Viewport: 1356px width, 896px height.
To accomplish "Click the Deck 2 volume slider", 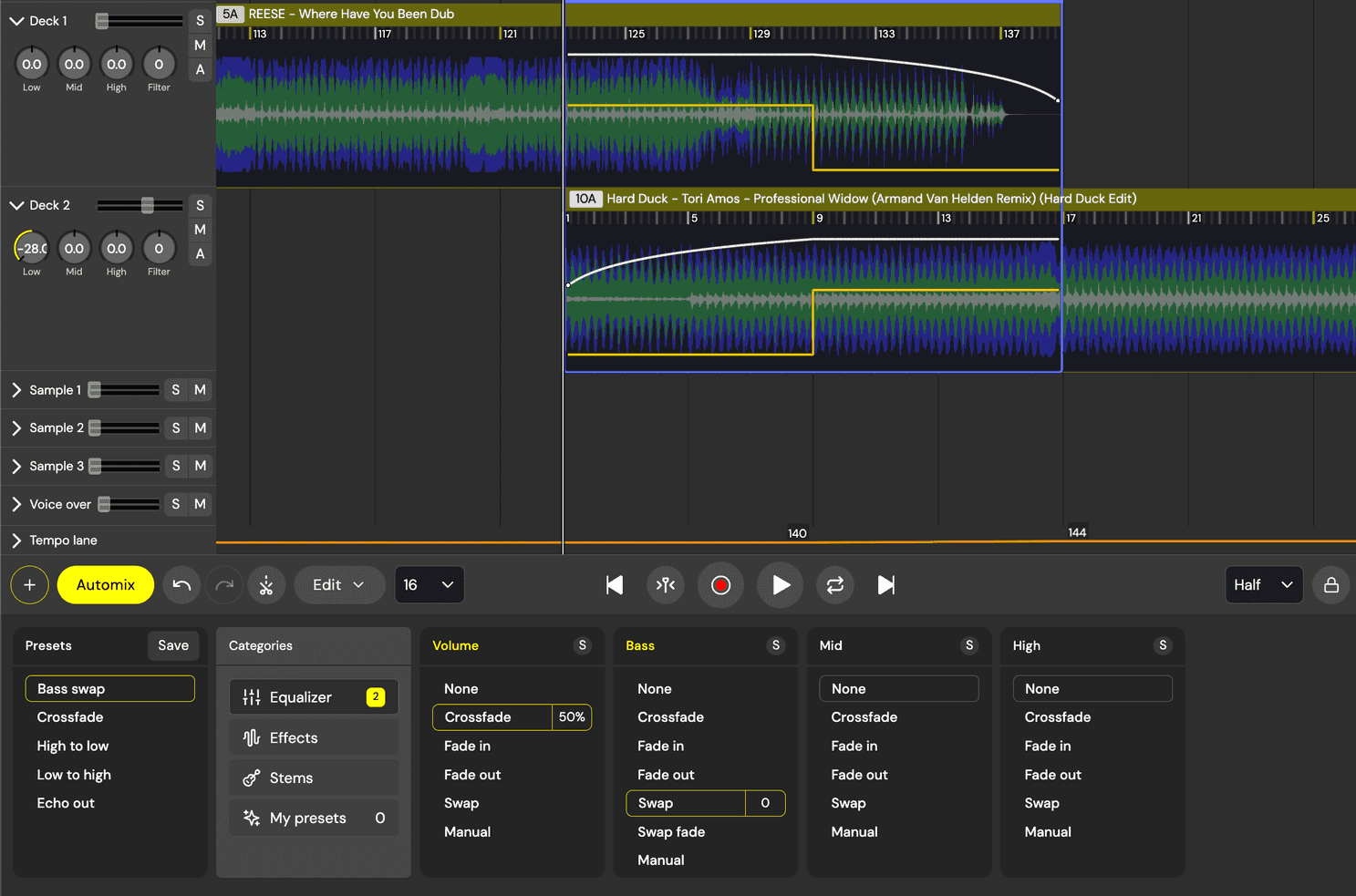I will pyautogui.click(x=147, y=206).
